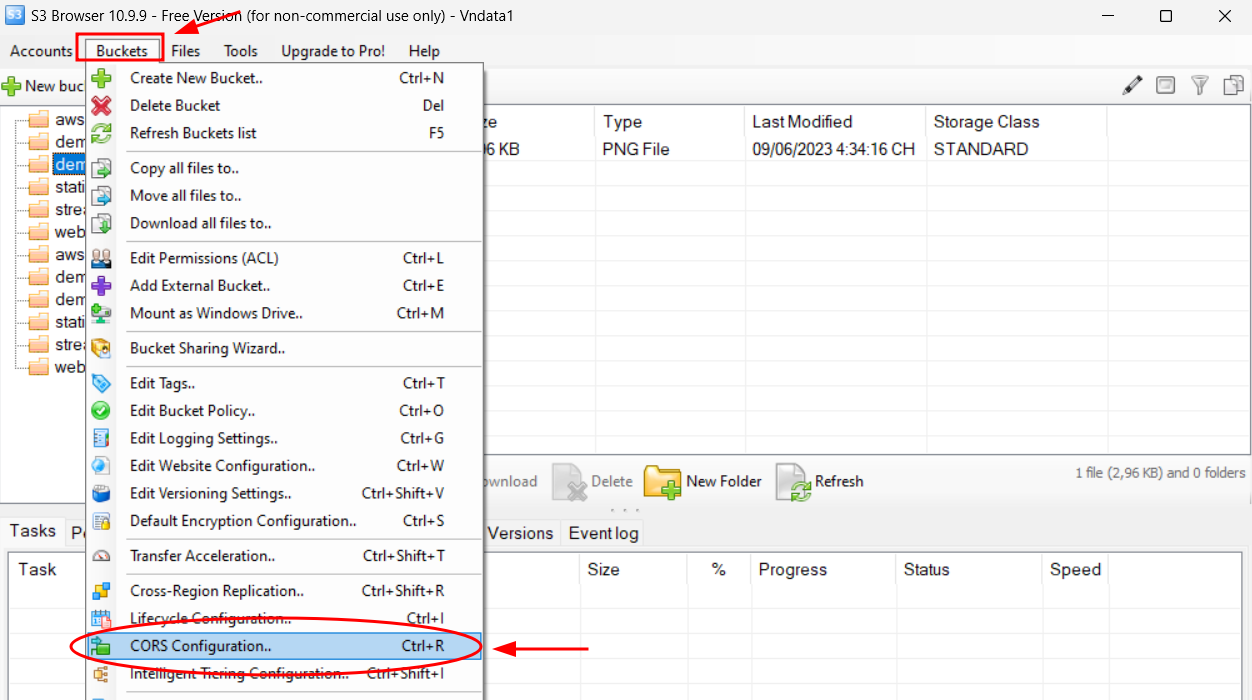
Task: Open the Tools menu
Action: click(240, 51)
